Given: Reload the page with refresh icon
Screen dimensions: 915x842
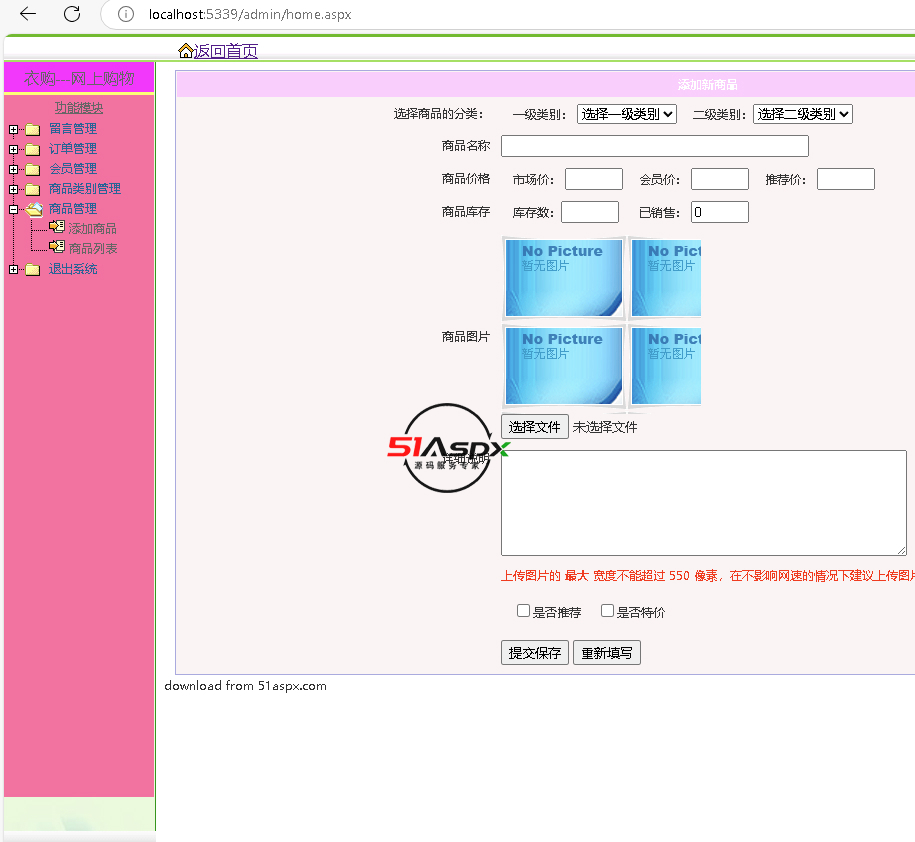Looking at the screenshot, I should (72, 13).
